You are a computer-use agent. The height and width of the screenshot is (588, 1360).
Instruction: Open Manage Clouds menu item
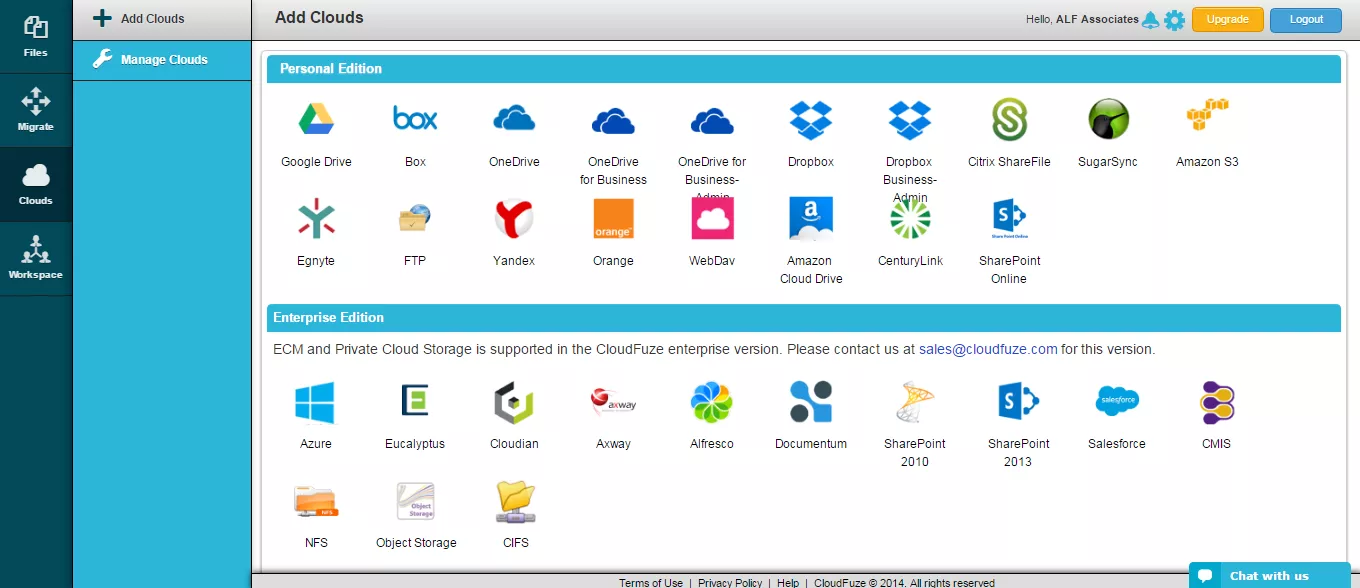(162, 60)
